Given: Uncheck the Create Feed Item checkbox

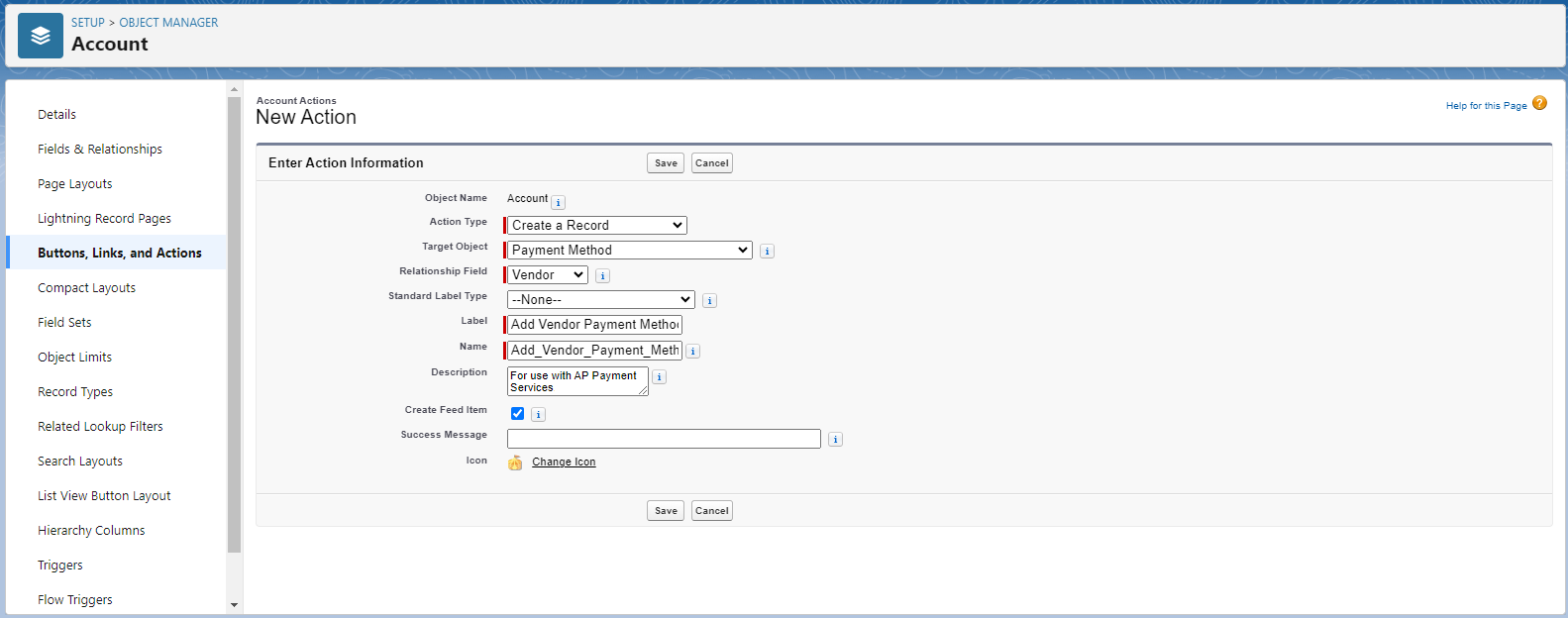Looking at the screenshot, I should 517,414.
